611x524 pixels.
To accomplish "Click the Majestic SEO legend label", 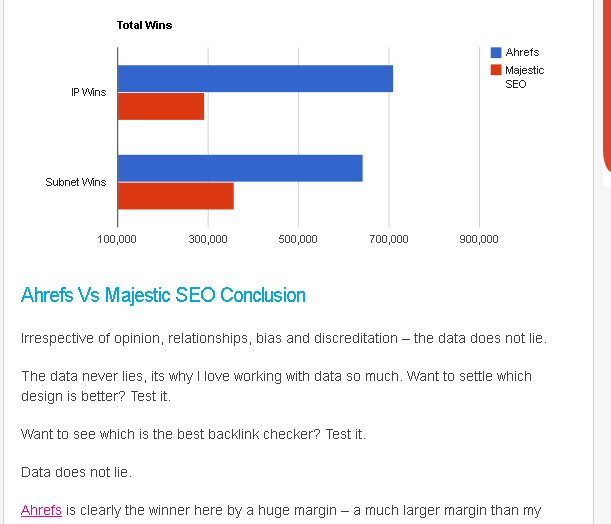I will coord(524,77).
